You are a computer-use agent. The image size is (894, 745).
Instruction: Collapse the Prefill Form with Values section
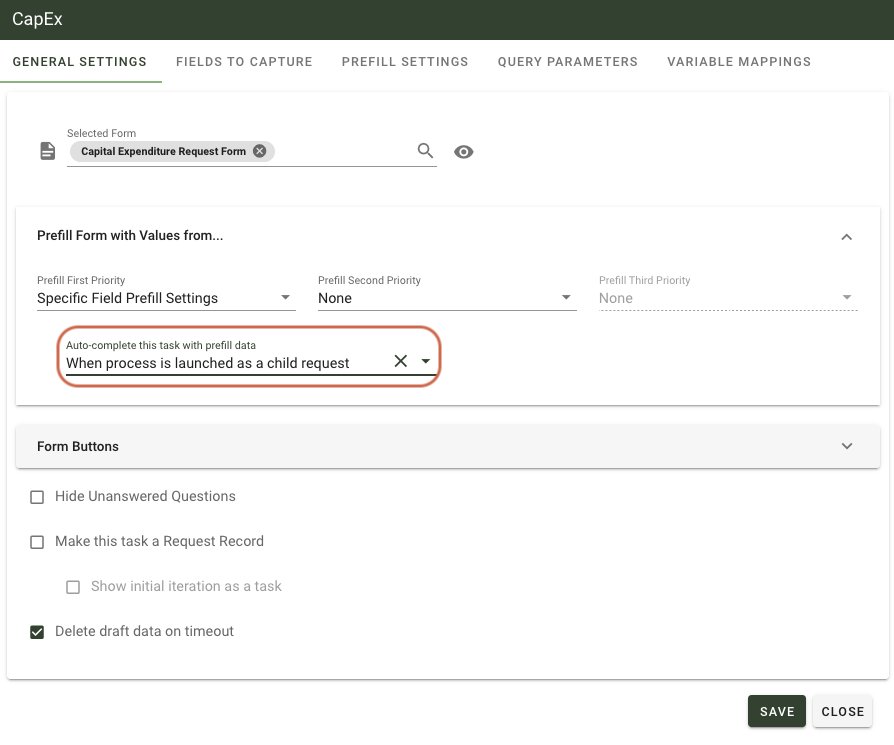[847, 237]
